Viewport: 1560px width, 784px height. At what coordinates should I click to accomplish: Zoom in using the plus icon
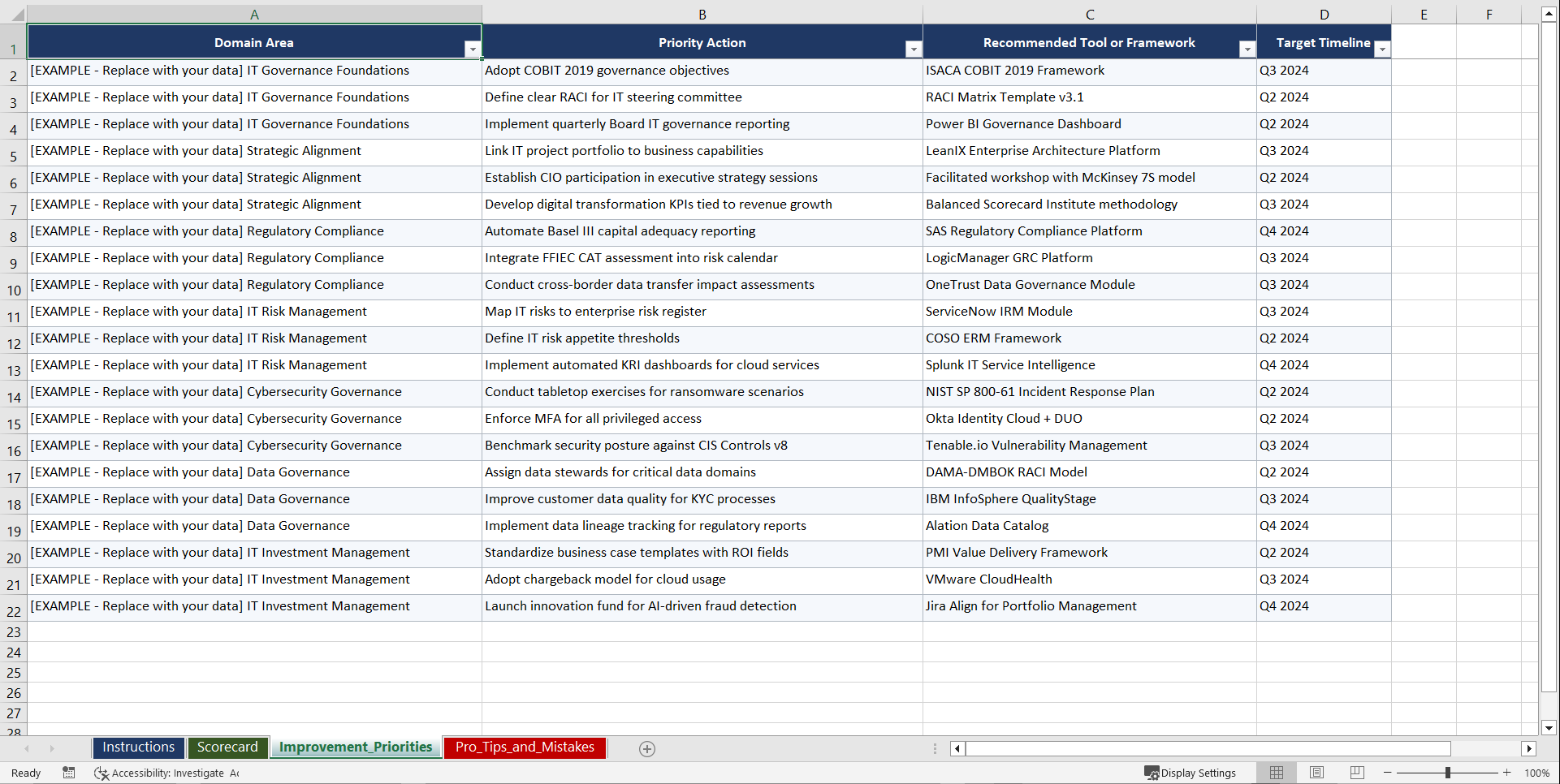[1506, 773]
